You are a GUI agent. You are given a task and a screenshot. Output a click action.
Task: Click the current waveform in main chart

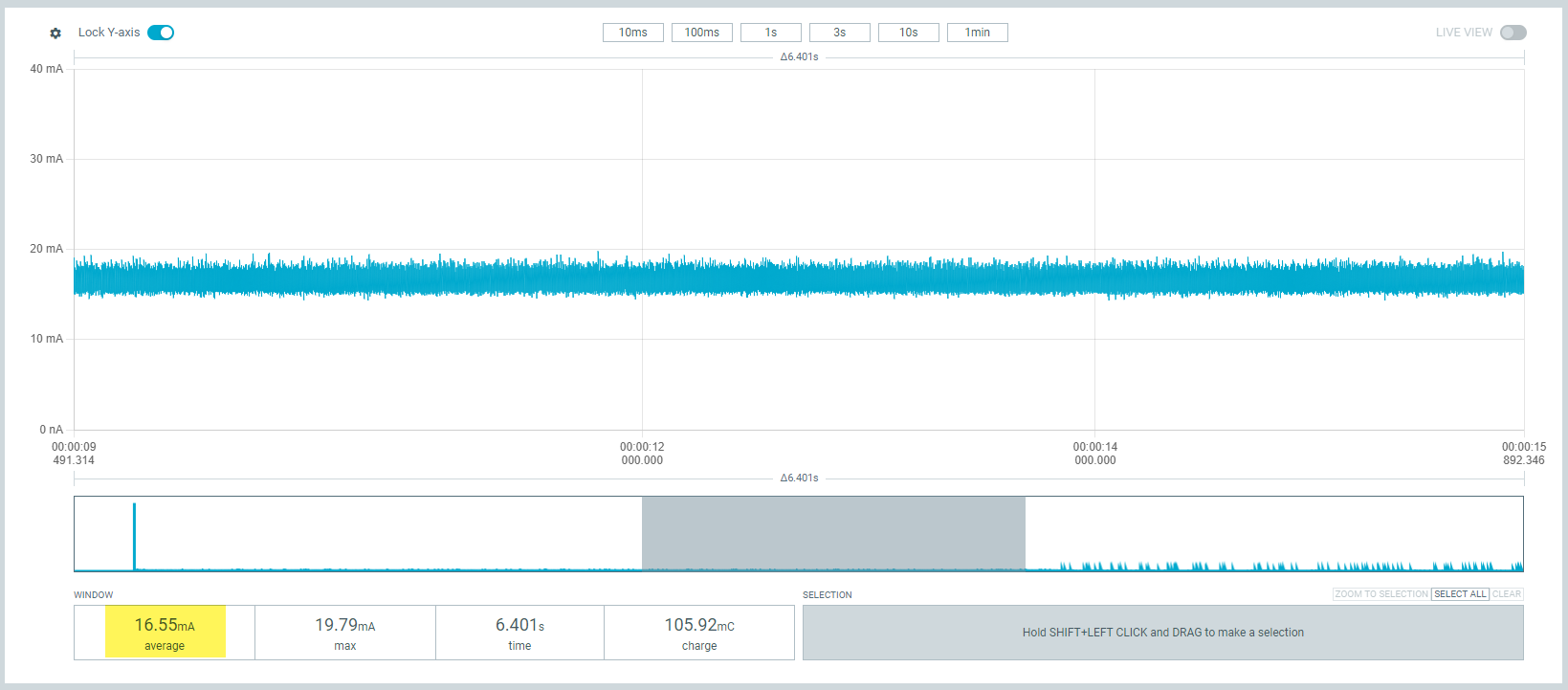point(799,278)
